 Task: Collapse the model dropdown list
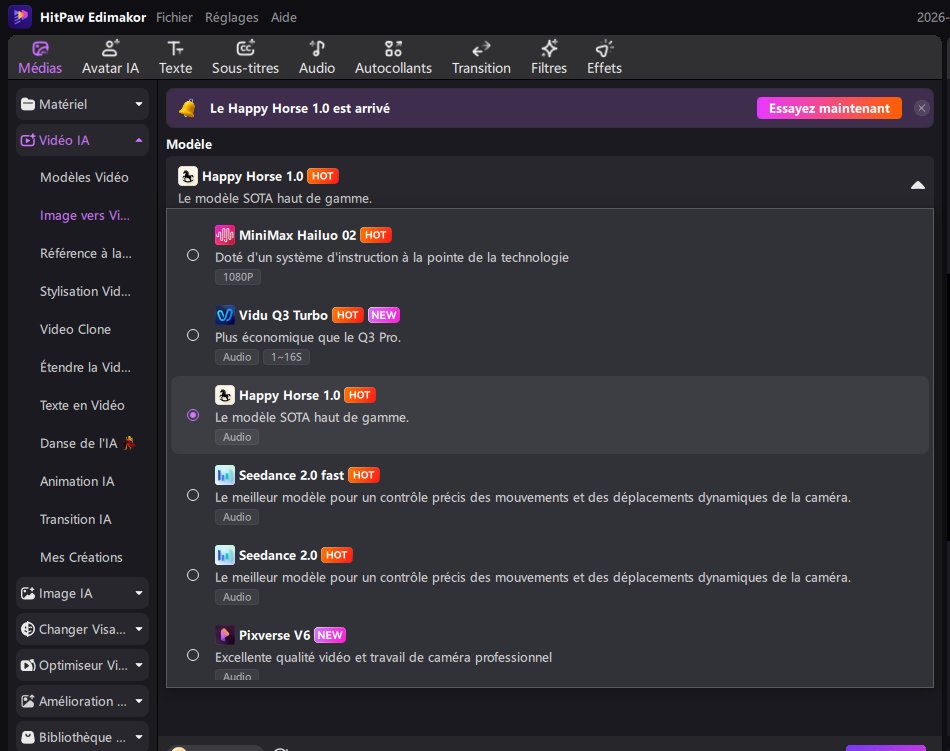(x=917, y=185)
